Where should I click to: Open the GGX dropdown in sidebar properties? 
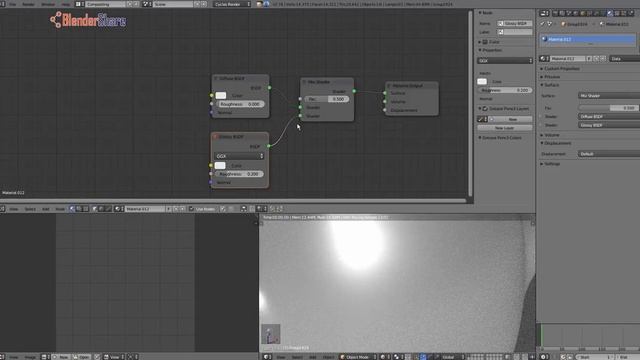(x=505, y=60)
